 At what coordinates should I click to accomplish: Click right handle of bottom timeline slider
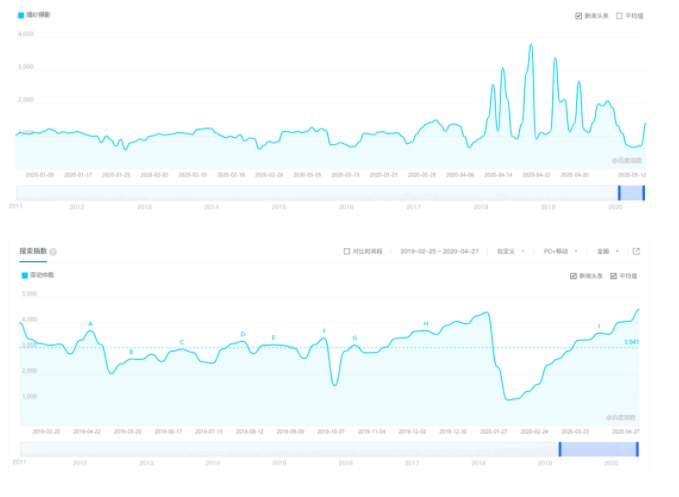tap(637, 449)
